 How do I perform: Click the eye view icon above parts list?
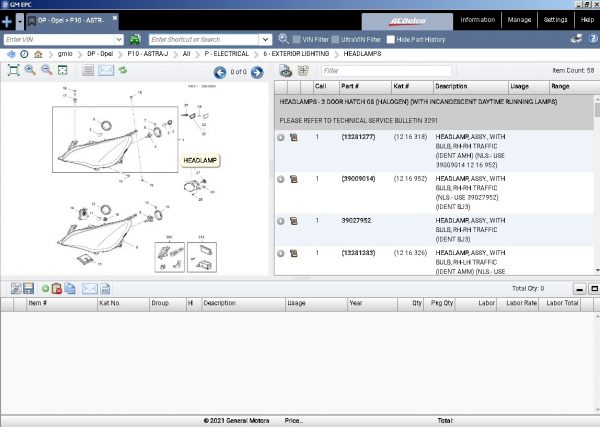pyautogui.click(x=285, y=71)
